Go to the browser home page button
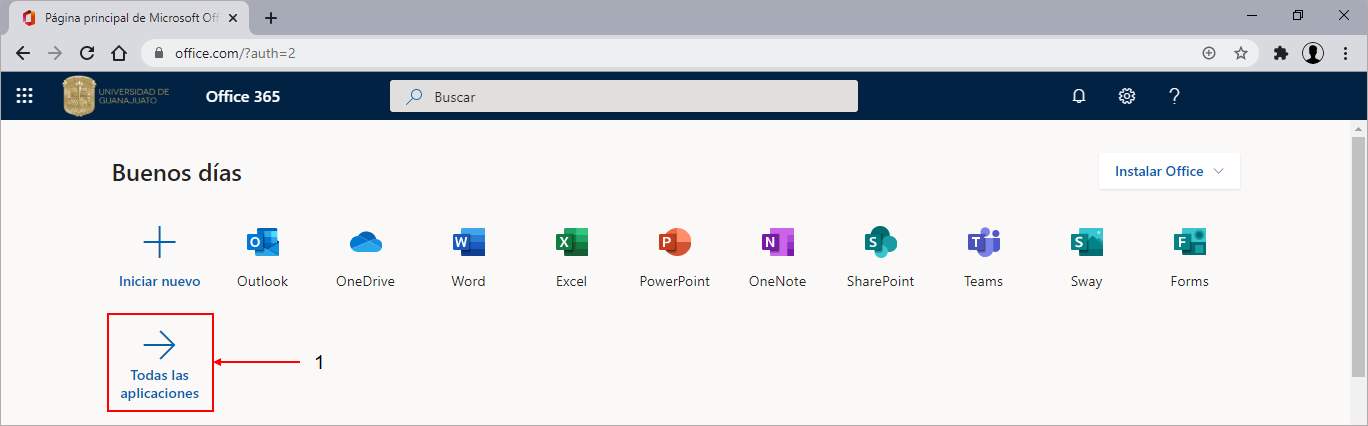The height and width of the screenshot is (426, 1368). click(119, 53)
